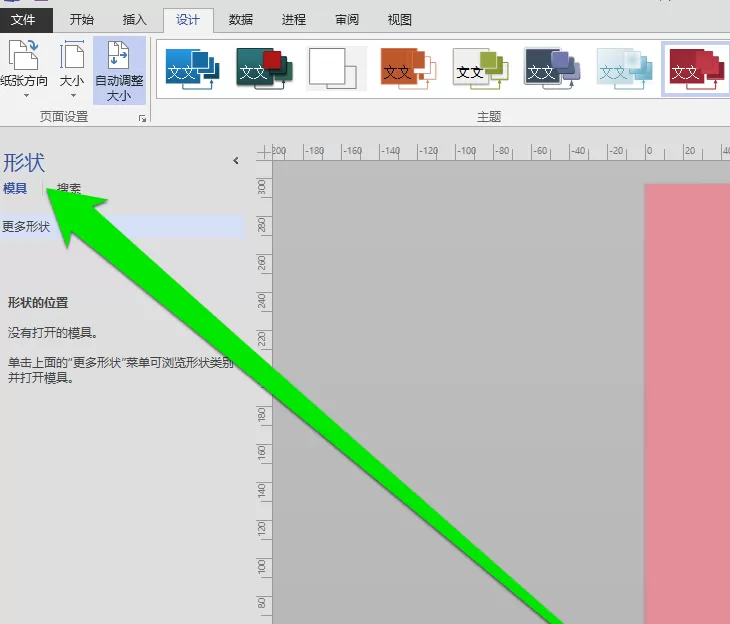Open the 文件 menu
This screenshot has width=730, height=624.
pyautogui.click(x=26, y=20)
